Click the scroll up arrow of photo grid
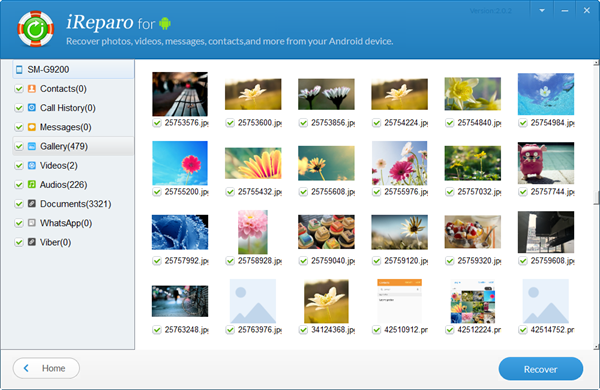The height and width of the screenshot is (390, 600). [x=596, y=62]
